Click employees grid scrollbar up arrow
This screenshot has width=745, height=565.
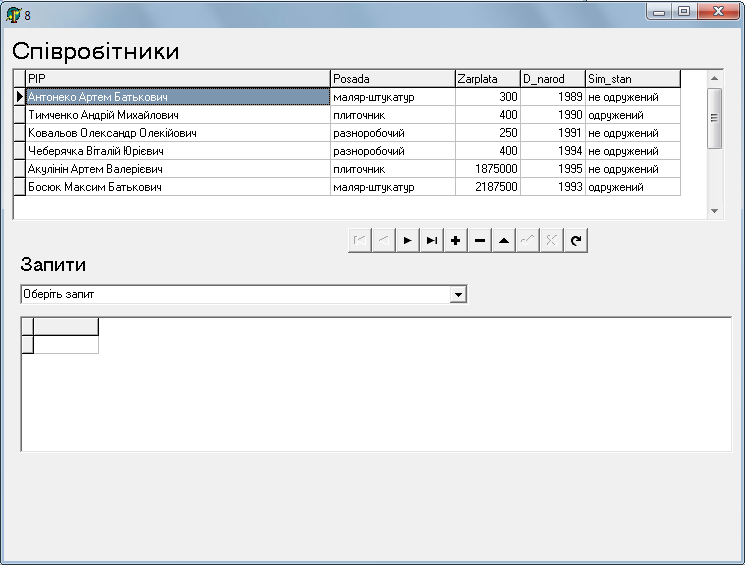pyautogui.click(x=714, y=78)
